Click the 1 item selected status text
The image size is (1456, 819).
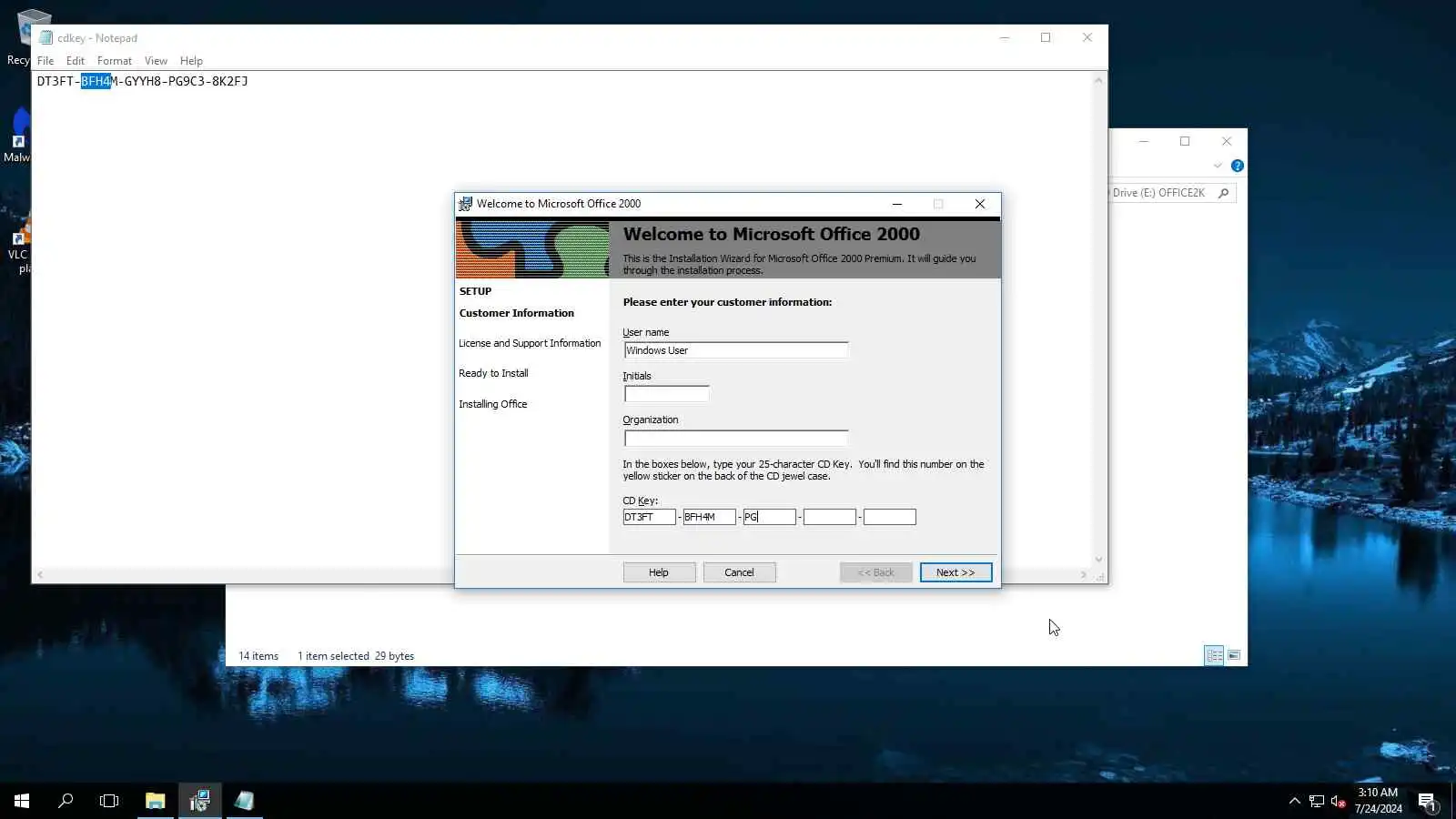[x=333, y=656]
